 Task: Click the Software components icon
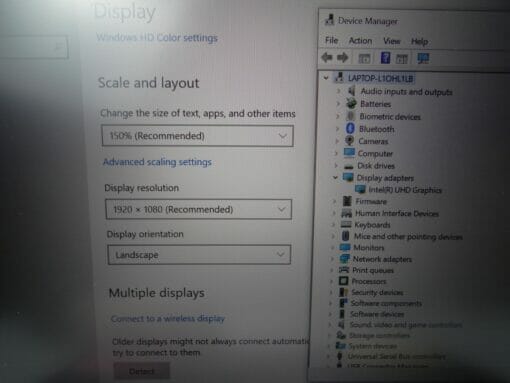coord(343,303)
